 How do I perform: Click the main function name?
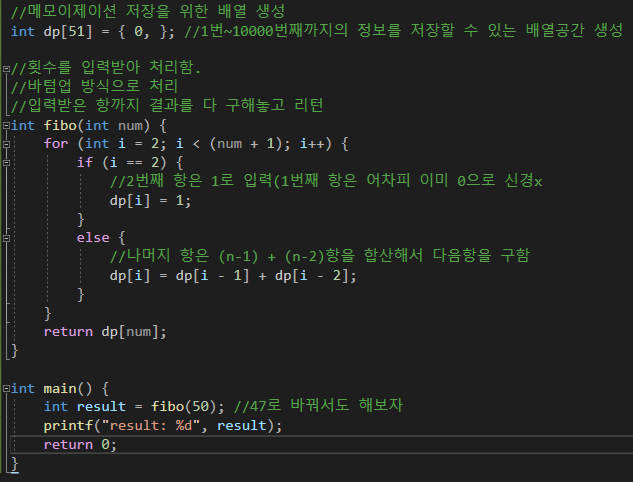[60, 388]
